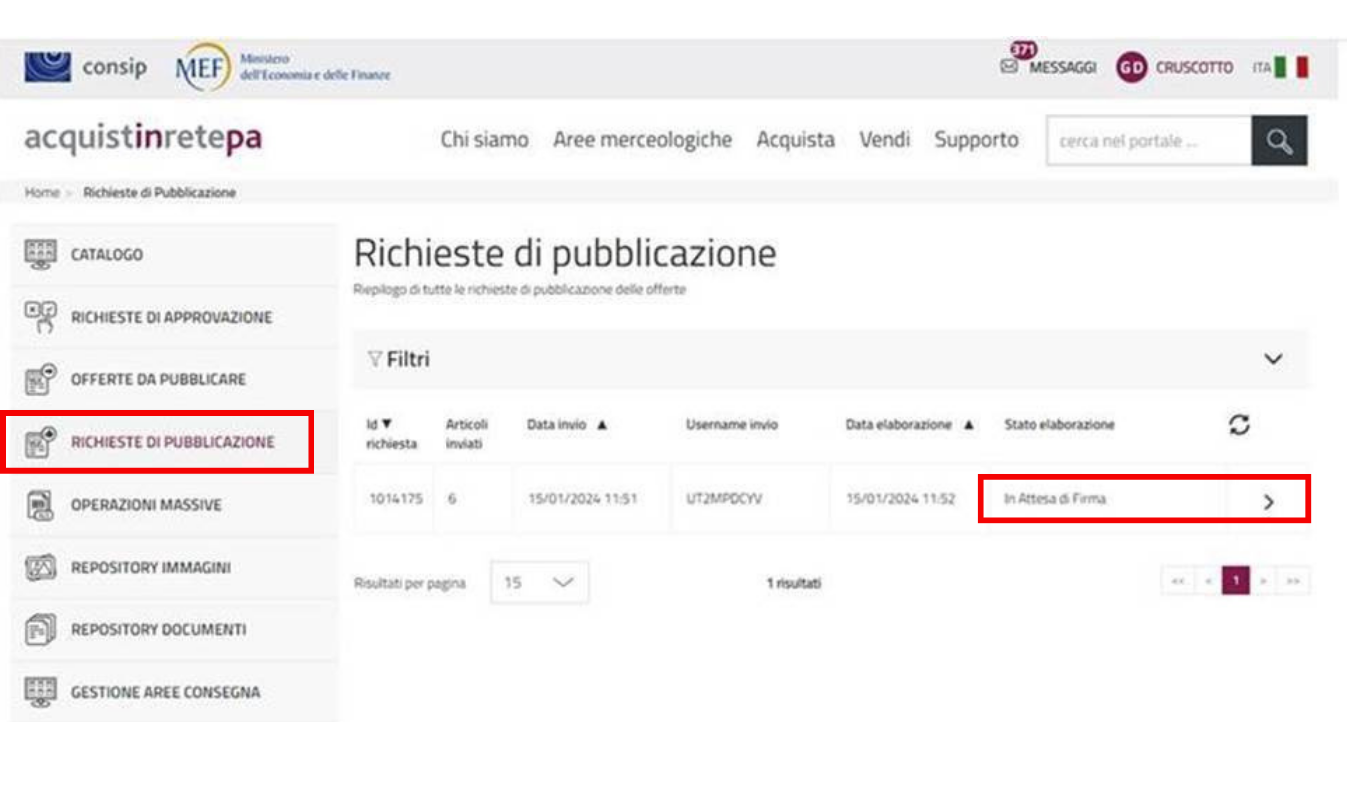The width and height of the screenshot is (1347, 798).
Task: Select Richieste di Pubblicazione in sidebar
Action: click(x=171, y=442)
